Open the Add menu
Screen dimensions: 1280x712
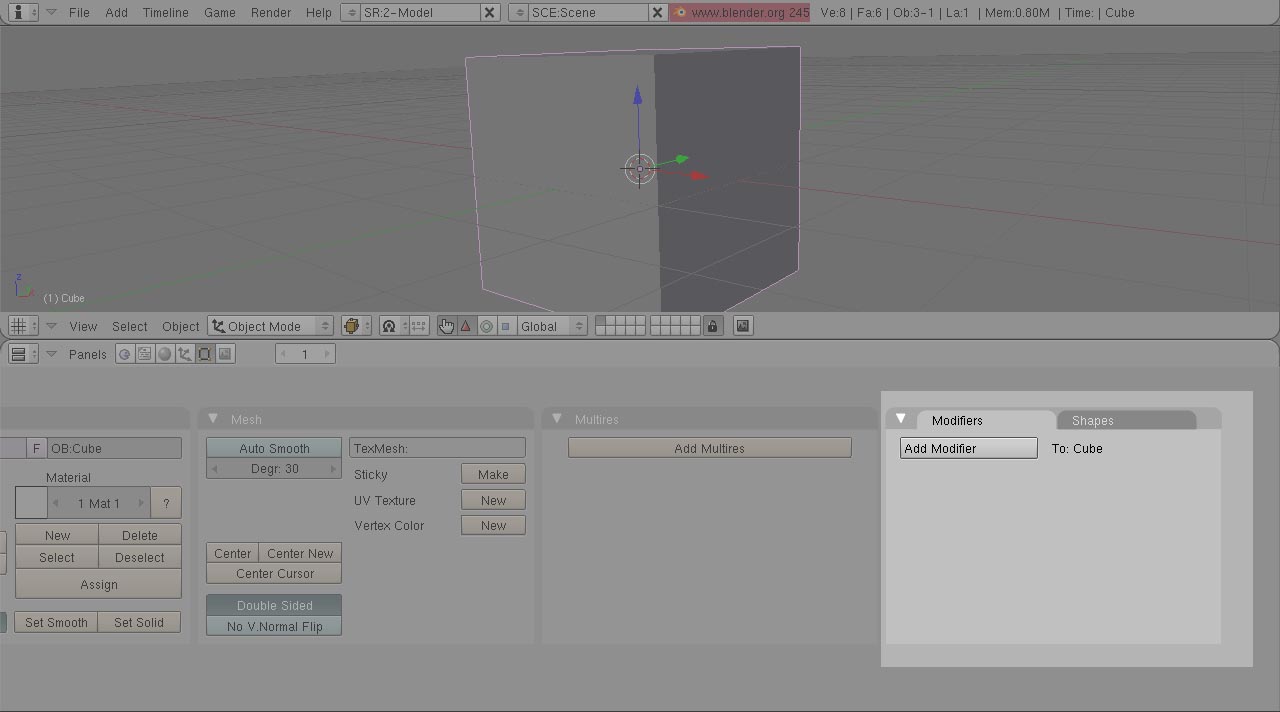point(116,13)
